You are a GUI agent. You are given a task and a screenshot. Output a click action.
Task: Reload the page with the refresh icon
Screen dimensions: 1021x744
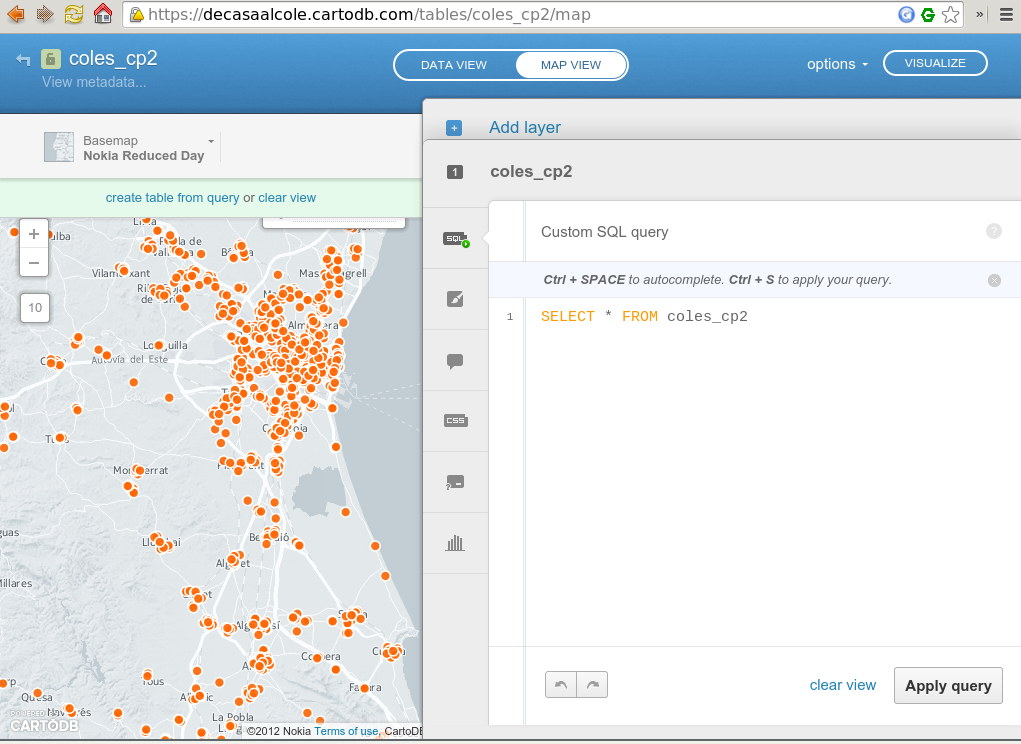74,14
